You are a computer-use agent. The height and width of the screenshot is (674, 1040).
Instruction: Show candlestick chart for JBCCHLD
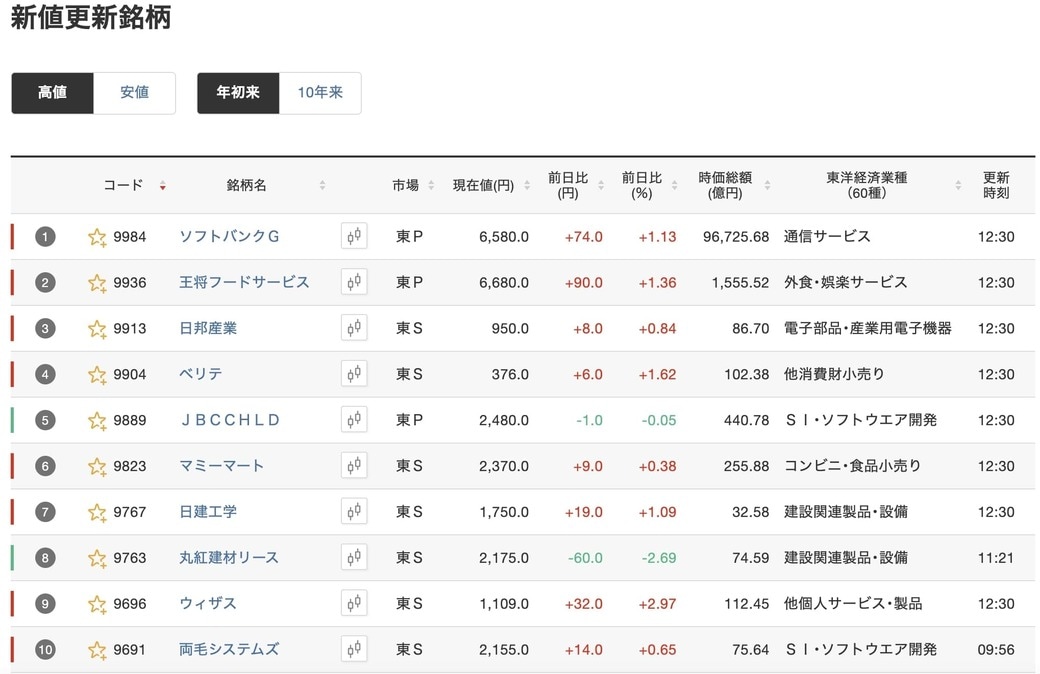354,419
